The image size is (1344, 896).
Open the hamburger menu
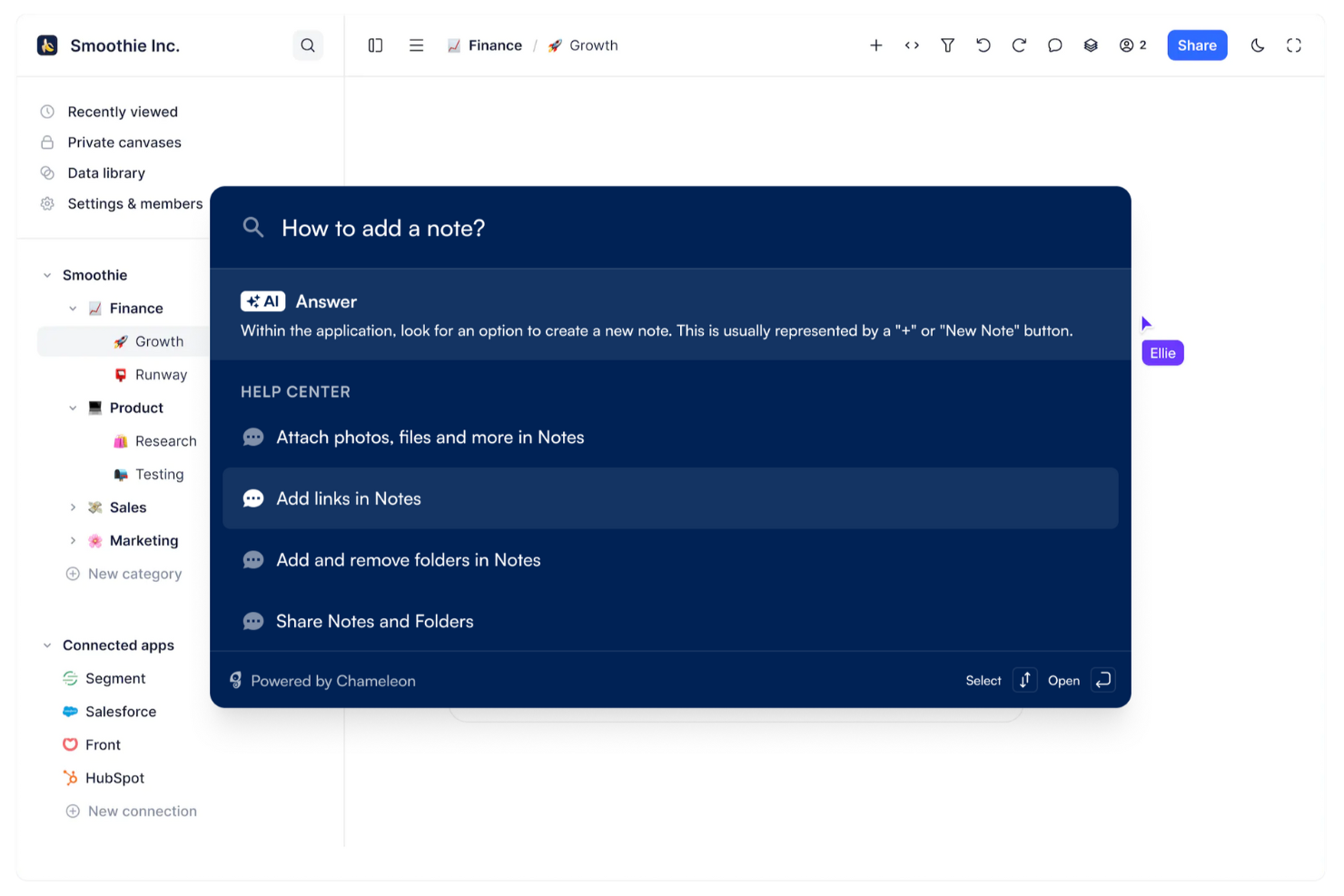click(x=416, y=44)
